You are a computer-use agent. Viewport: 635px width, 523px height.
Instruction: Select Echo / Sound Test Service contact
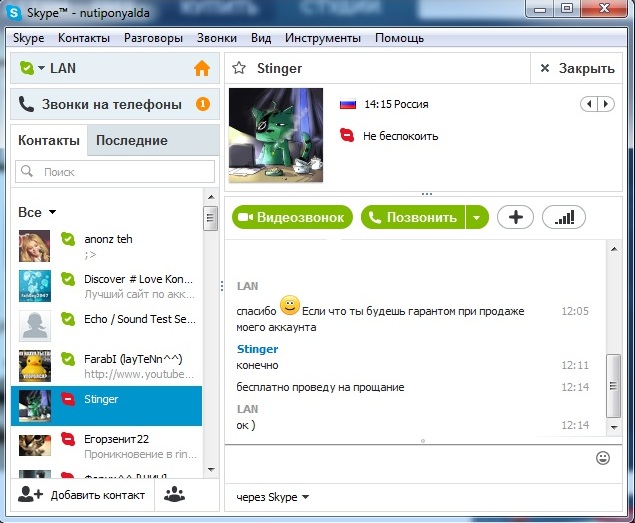tap(107, 326)
